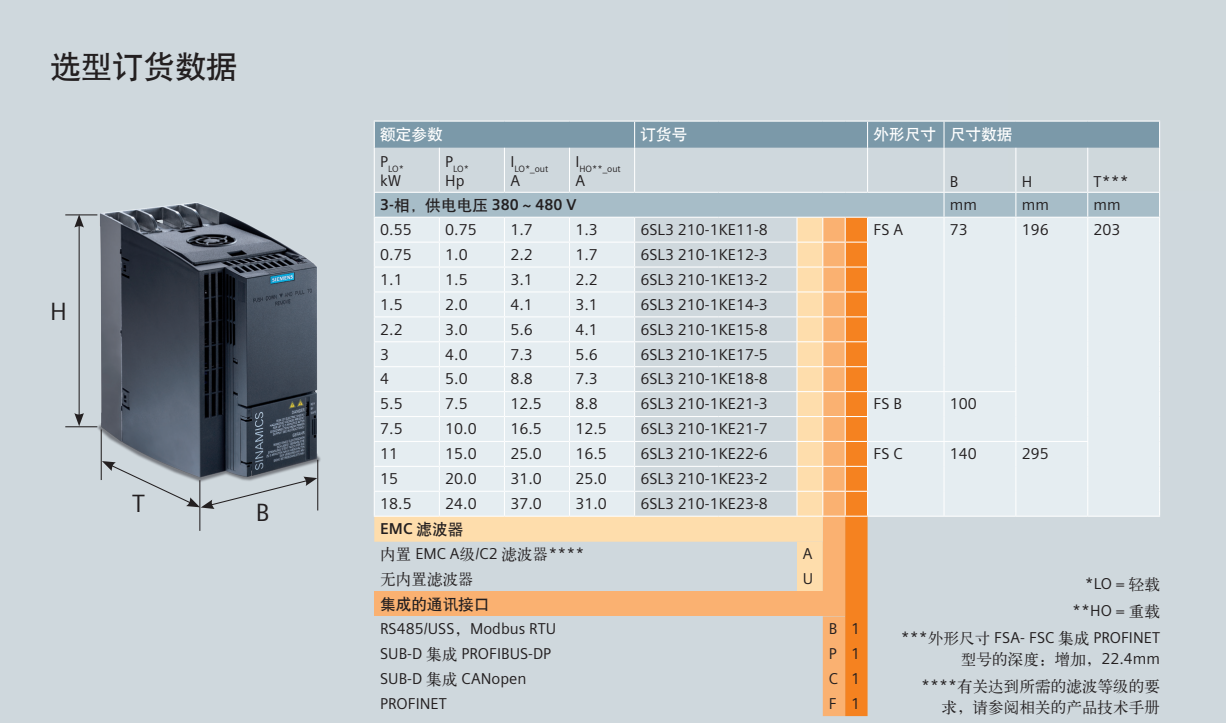Click the yellow warning label on the drive
This screenshot has width=1226, height=723.
(295, 407)
